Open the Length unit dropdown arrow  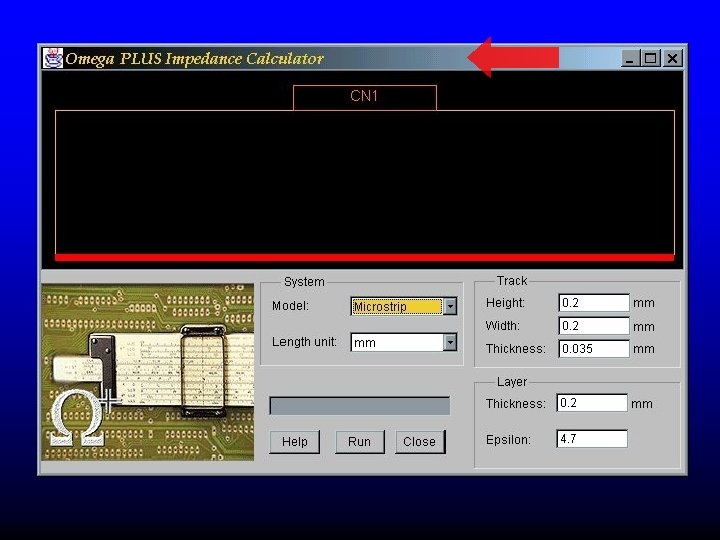click(450, 342)
